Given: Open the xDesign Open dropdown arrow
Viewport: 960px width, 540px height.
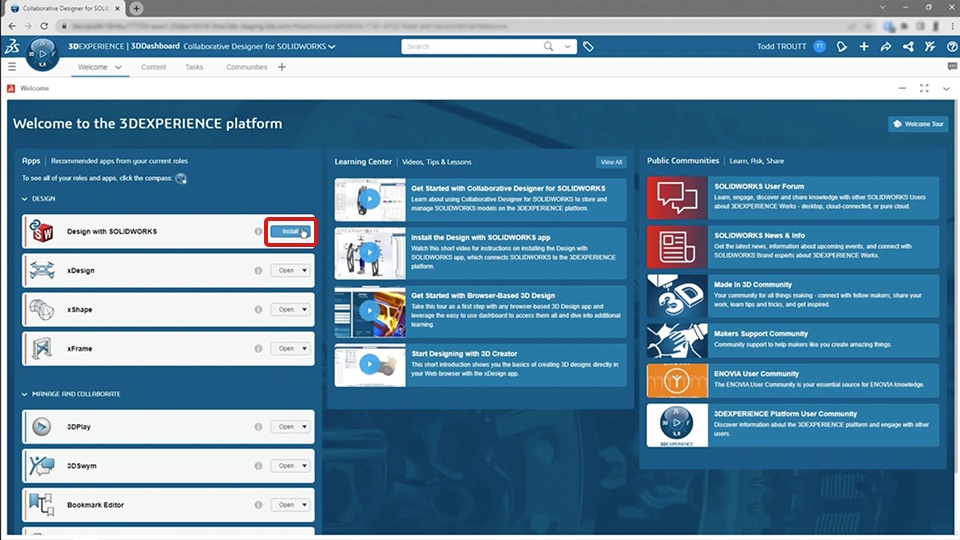Looking at the screenshot, I should click(304, 270).
